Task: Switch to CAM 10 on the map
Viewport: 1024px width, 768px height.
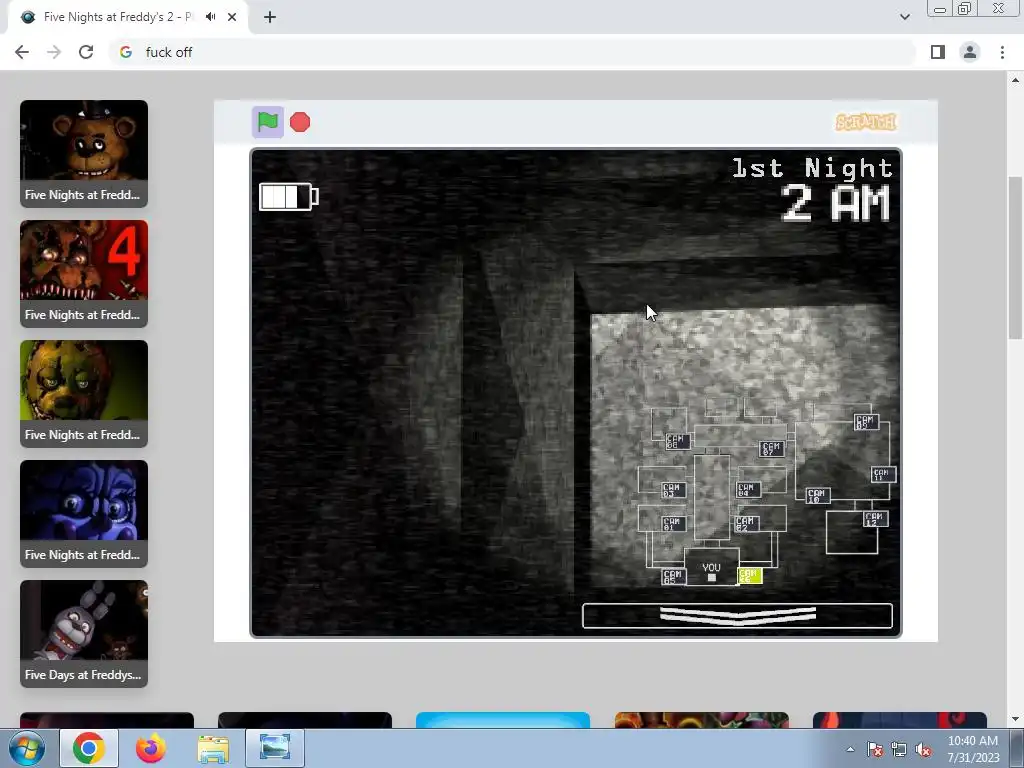Action: click(818, 496)
